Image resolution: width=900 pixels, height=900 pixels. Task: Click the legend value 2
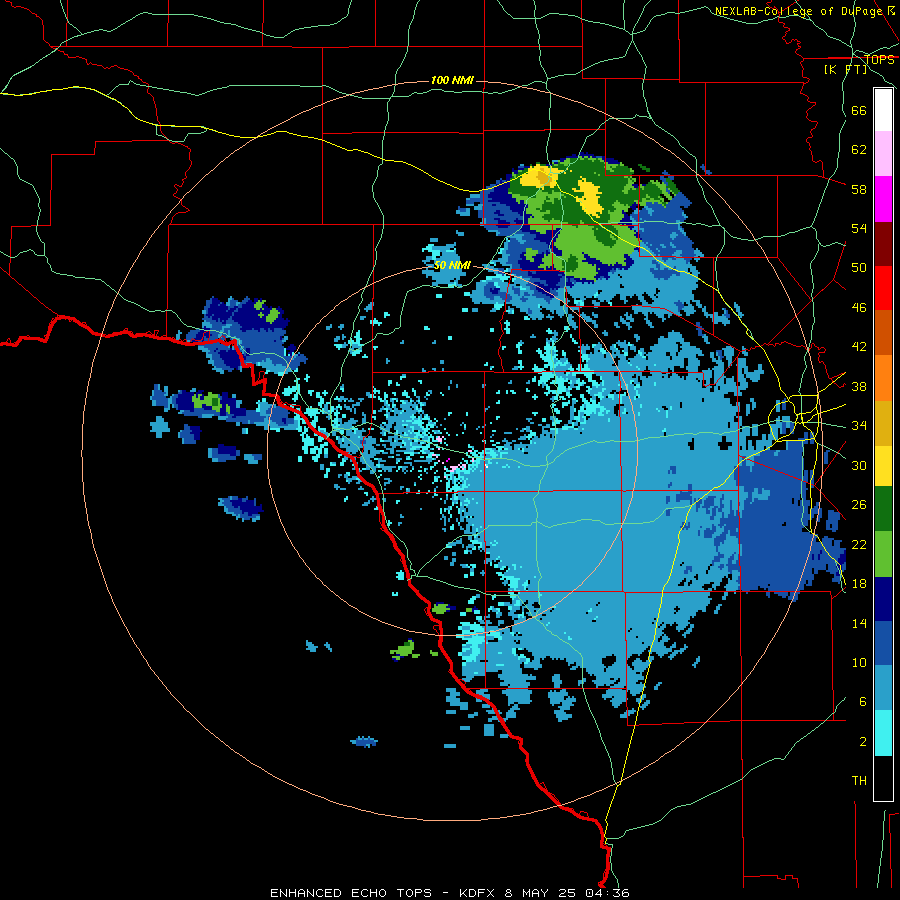point(863,742)
